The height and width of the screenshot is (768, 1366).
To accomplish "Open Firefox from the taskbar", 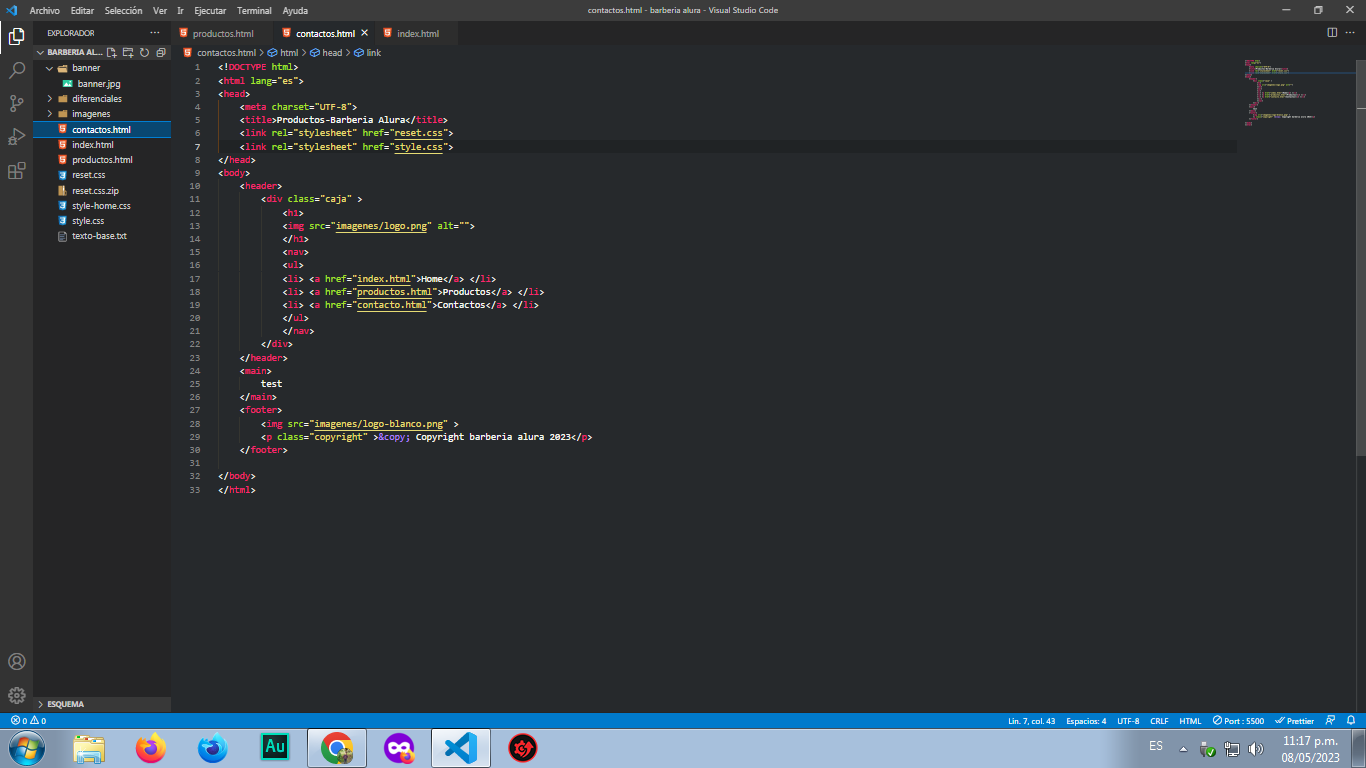I will click(151, 748).
